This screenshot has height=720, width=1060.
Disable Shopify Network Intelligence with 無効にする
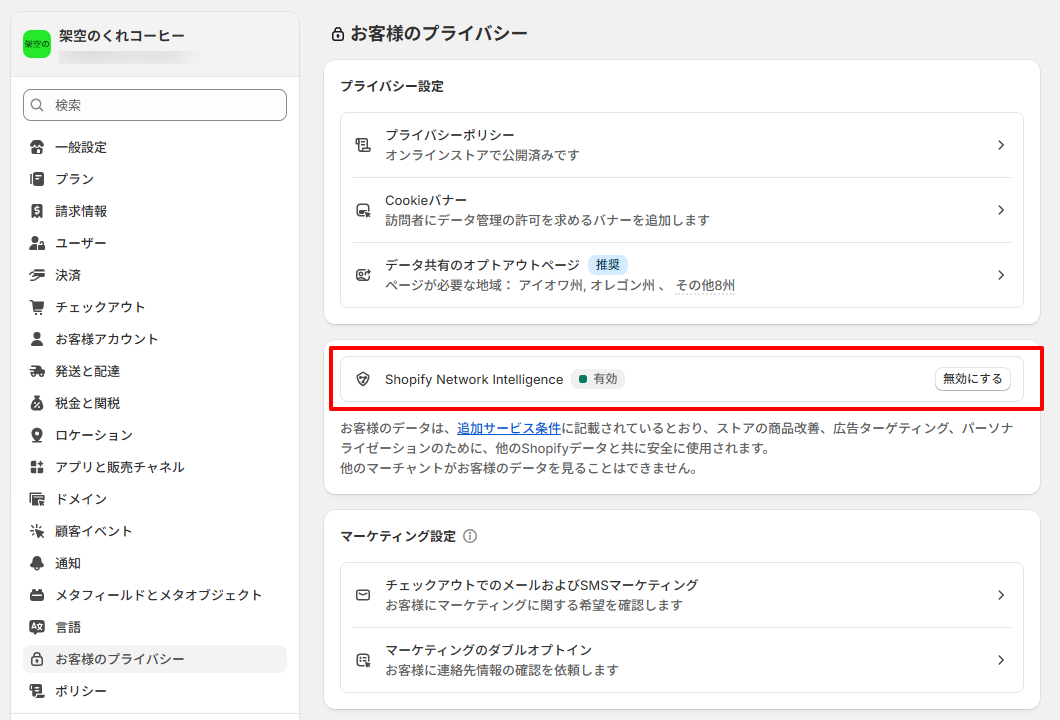coord(972,379)
